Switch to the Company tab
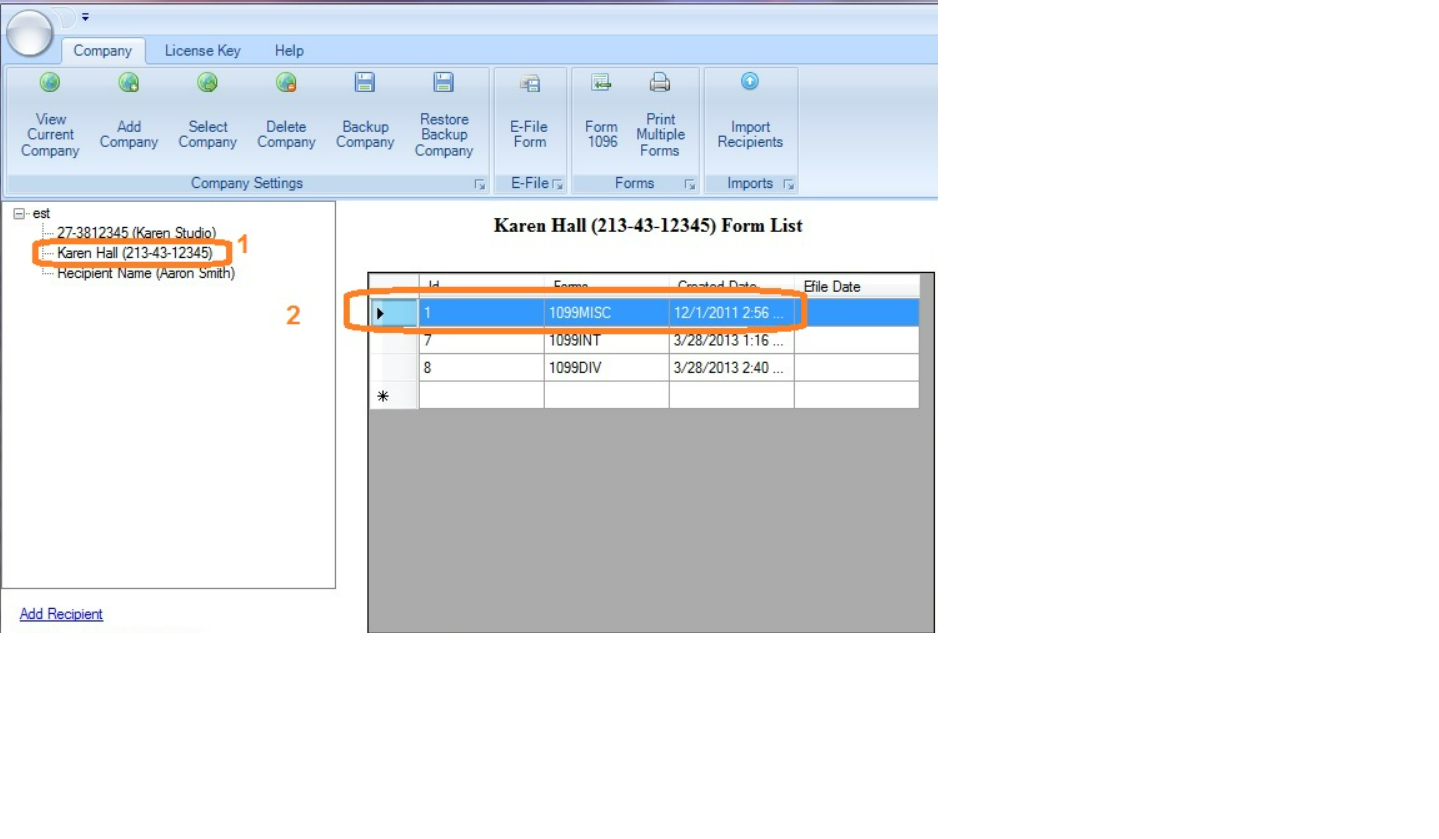 (x=103, y=51)
